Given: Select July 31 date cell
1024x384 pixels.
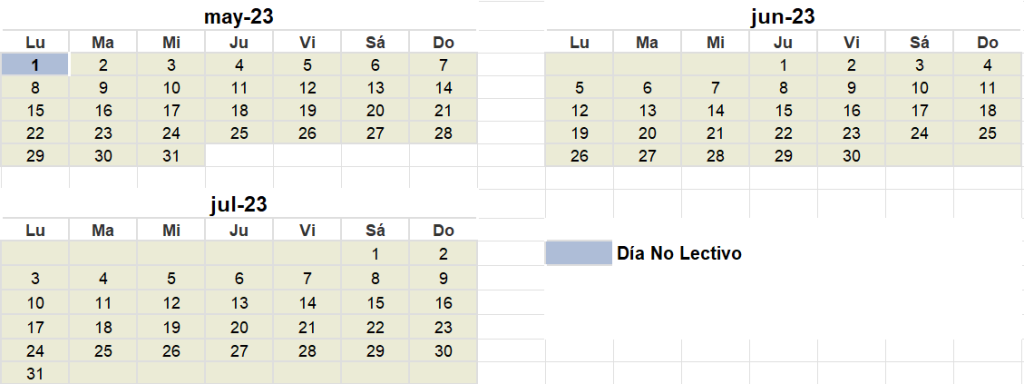Looking at the screenshot, I should click(35, 374).
